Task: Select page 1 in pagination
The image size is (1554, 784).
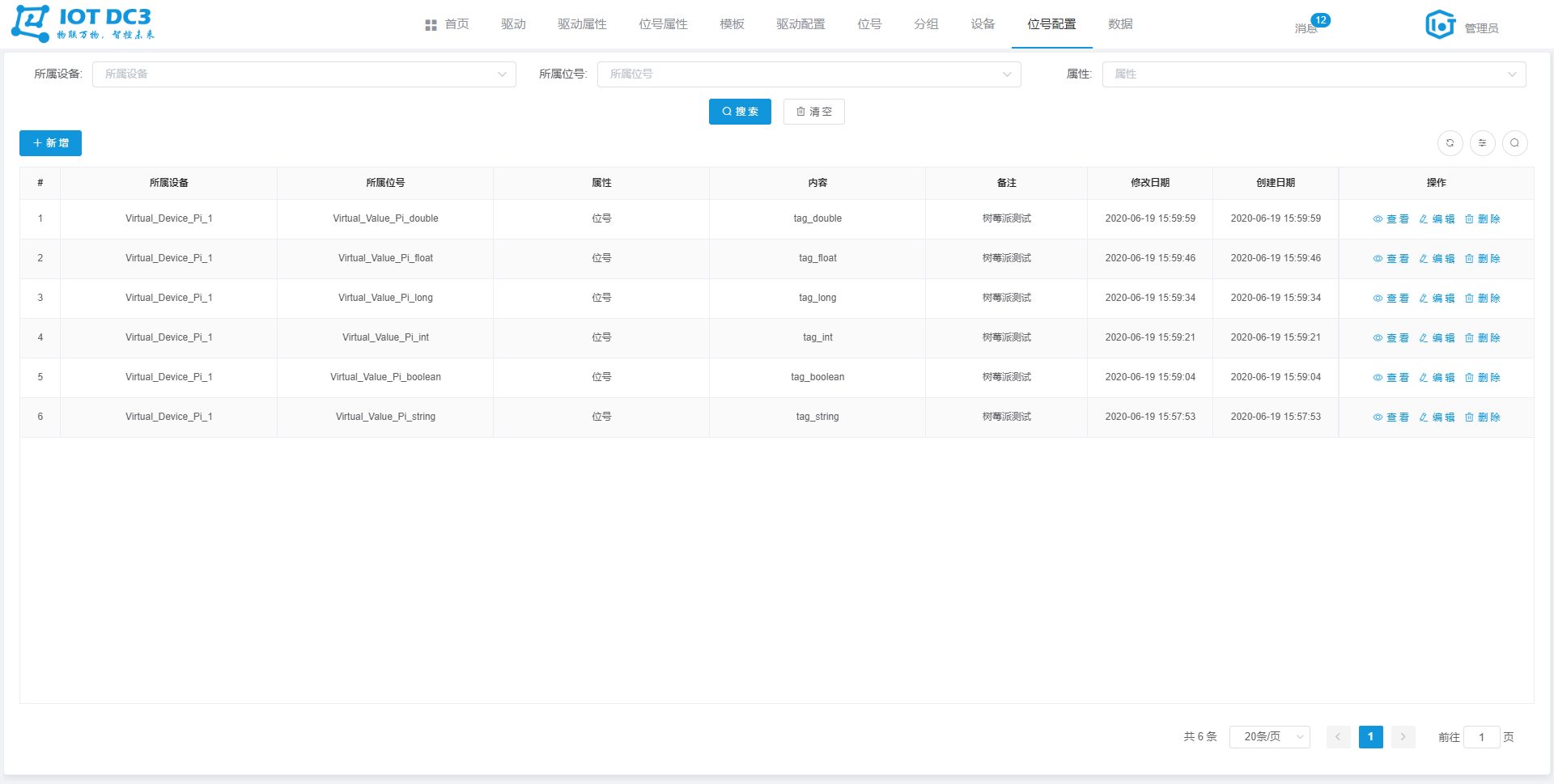Action: click(x=1370, y=737)
